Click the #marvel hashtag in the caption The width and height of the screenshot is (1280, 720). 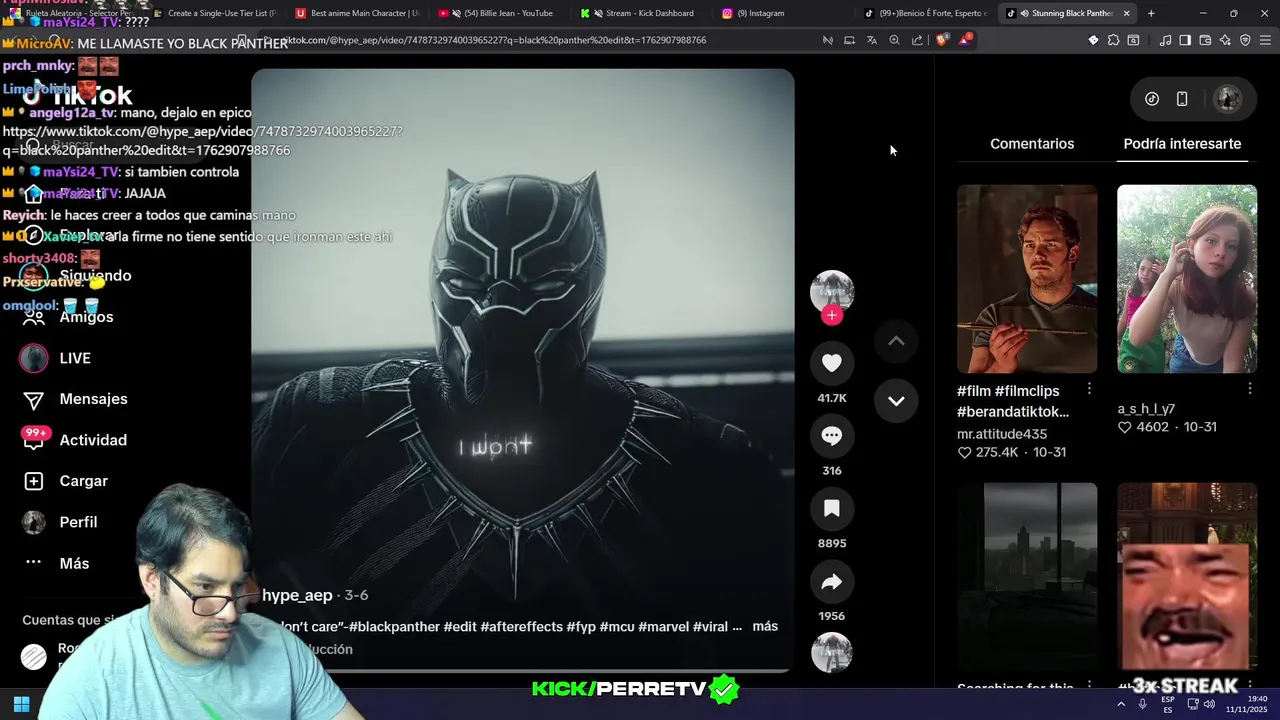point(663,626)
